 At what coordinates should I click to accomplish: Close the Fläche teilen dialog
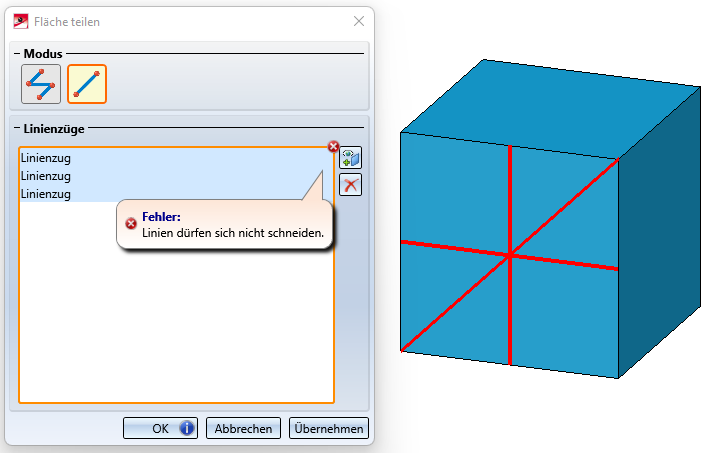(359, 21)
